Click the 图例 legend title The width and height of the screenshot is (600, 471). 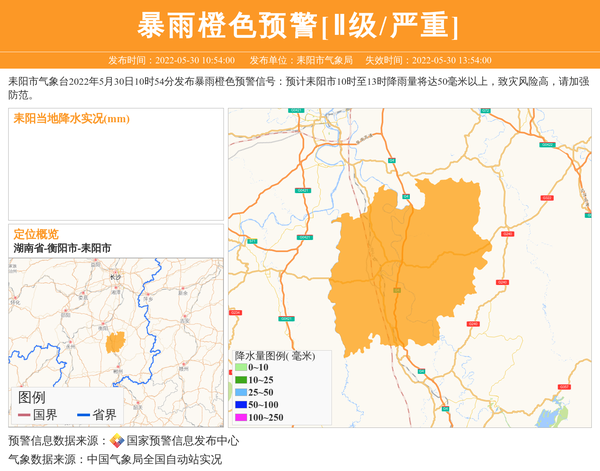32,398
